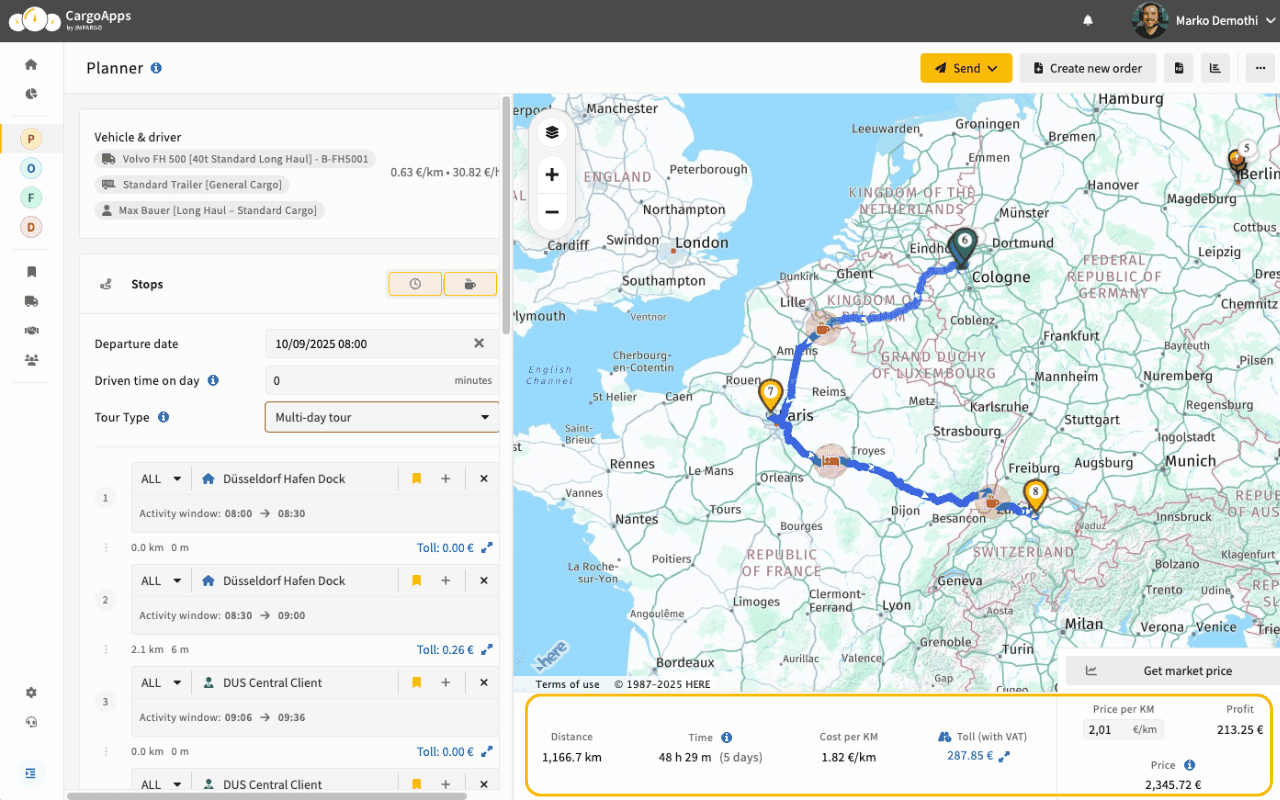
Task: Expand the ALL filter on the first stop
Action: (x=160, y=478)
